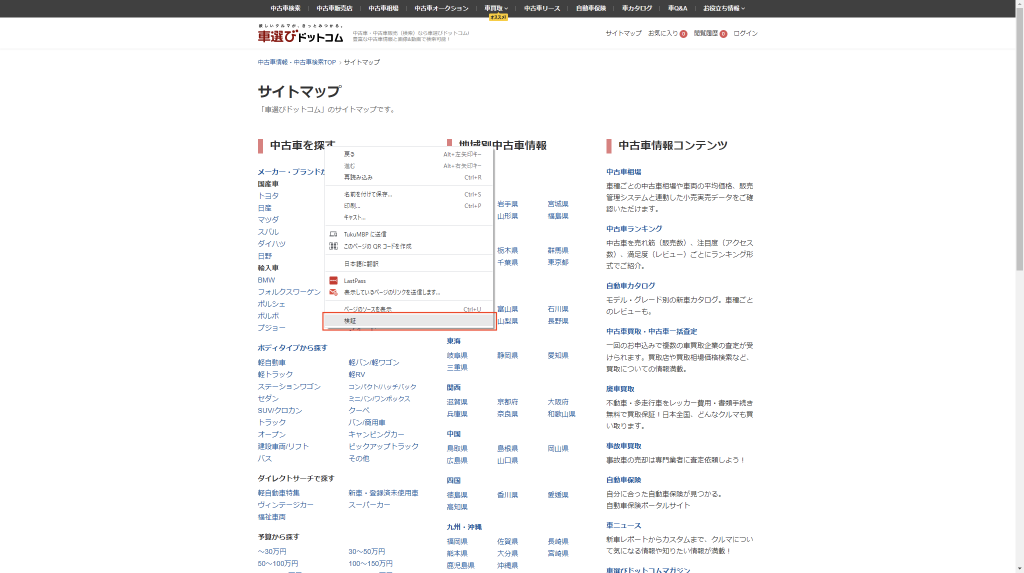This screenshot has height=573, width=1024.
Task: Open the 車ニュース content link
Action: 623,526
